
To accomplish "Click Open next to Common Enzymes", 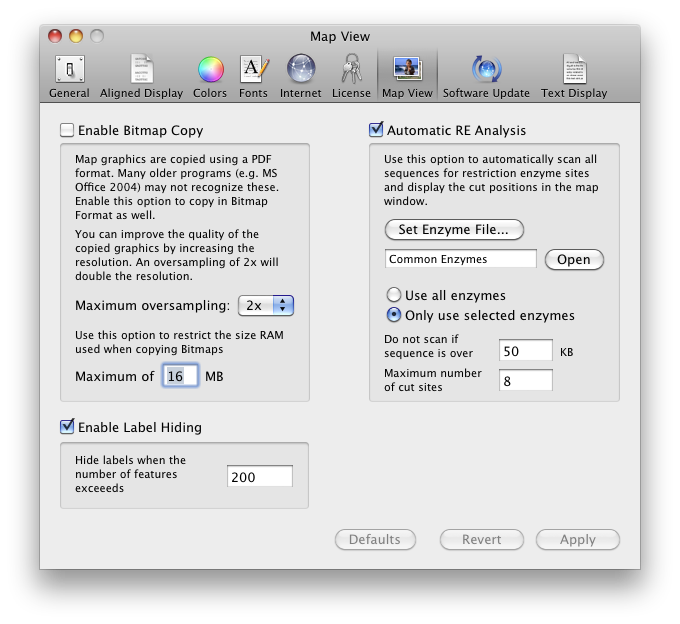I will pyautogui.click(x=573, y=259).
